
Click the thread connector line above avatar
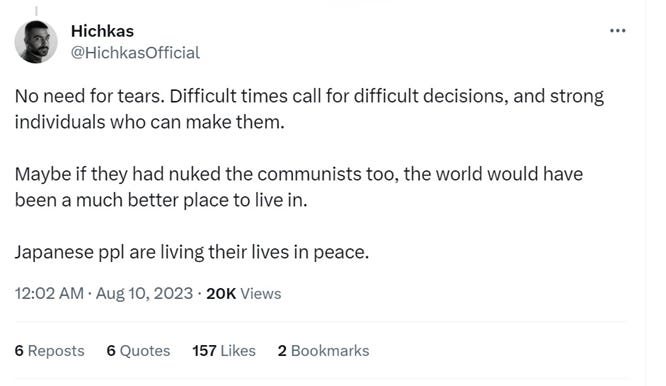(36, 11)
